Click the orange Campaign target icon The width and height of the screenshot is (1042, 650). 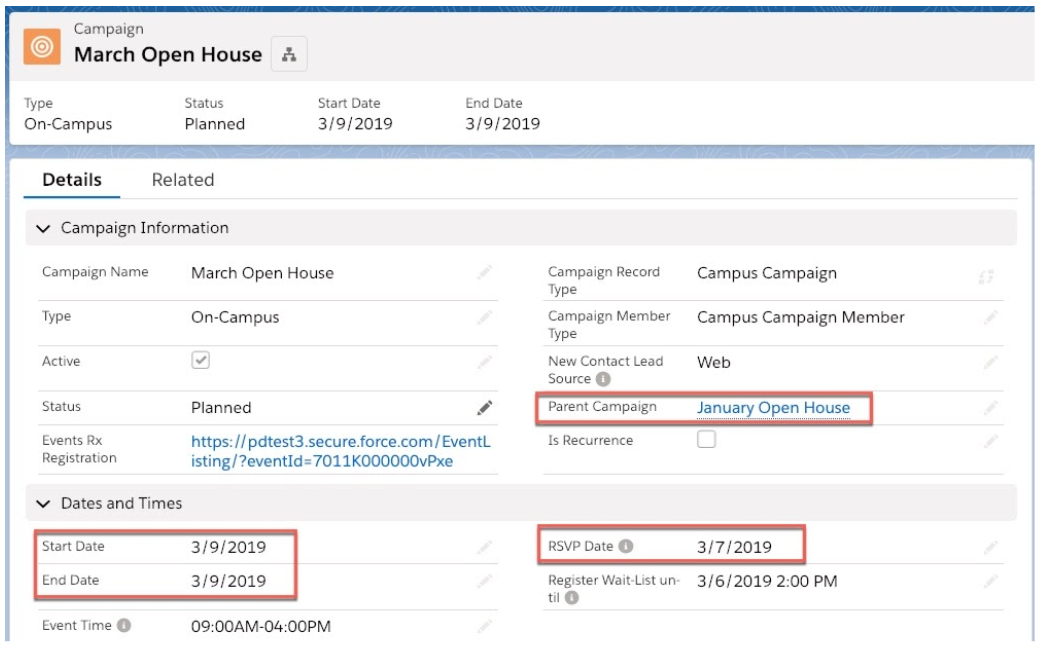[41, 47]
